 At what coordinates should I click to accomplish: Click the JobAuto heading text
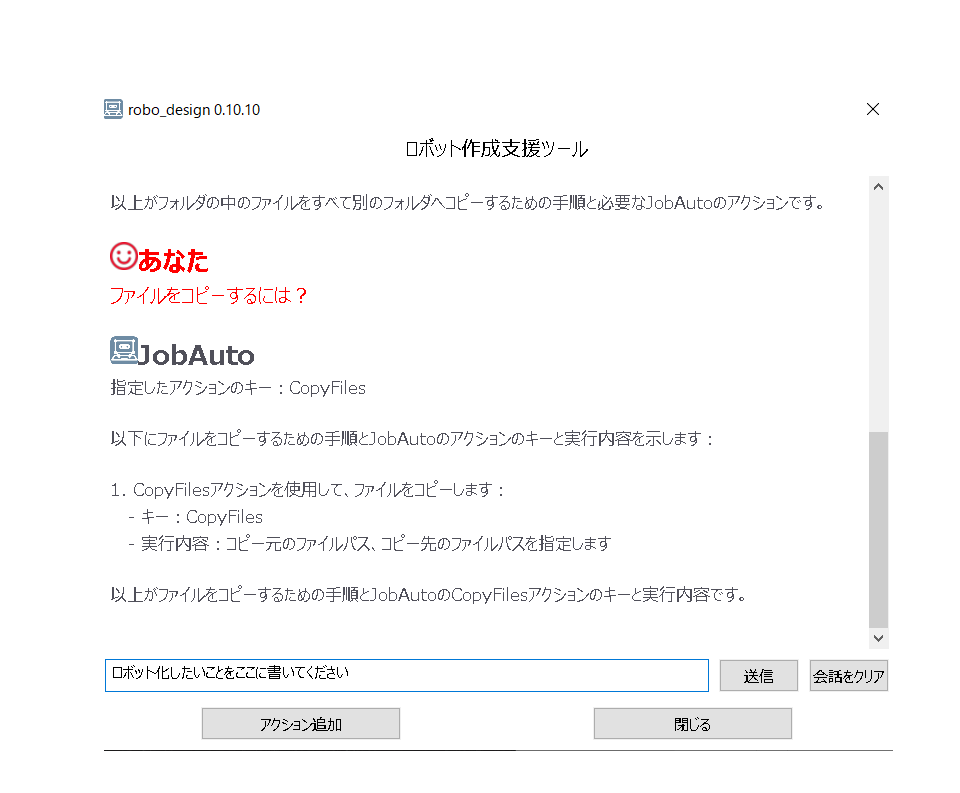(196, 355)
